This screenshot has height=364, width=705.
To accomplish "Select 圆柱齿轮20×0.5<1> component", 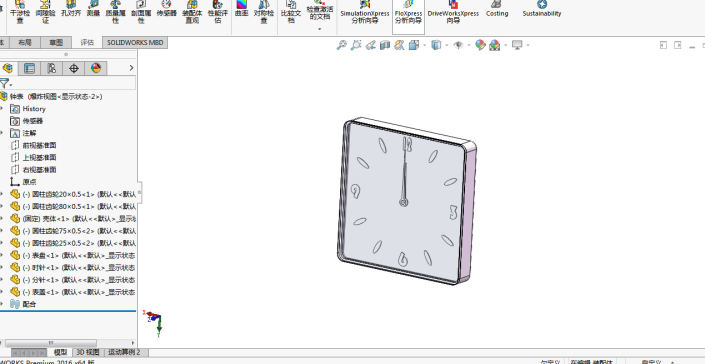I will point(73,194).
